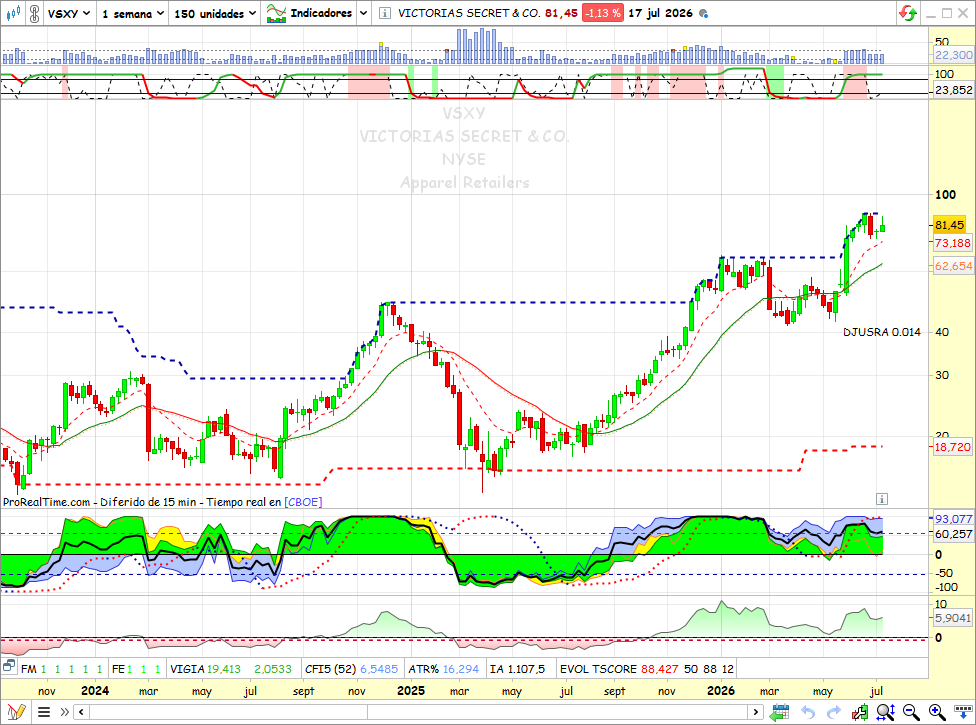Open the hamburger menu in bottom toolbar

click(x=44, y=712)
